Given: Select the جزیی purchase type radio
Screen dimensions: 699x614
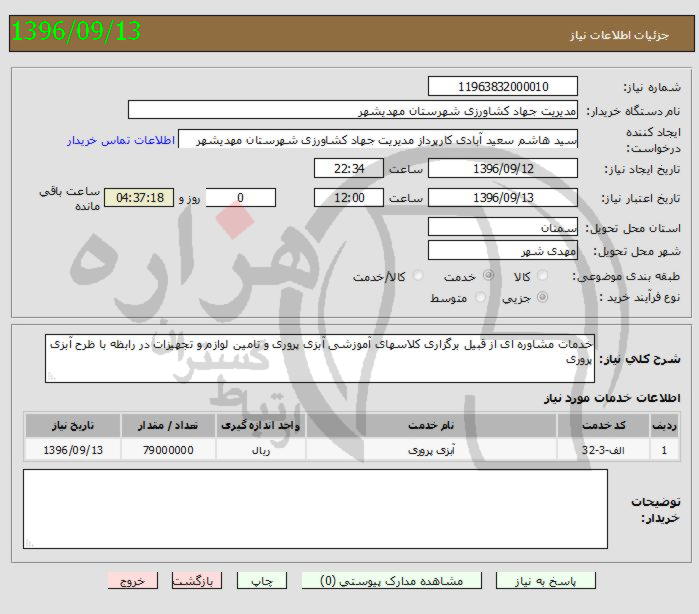Looking at the screenshot, I should pyautogui.click(x=543, y=297).
